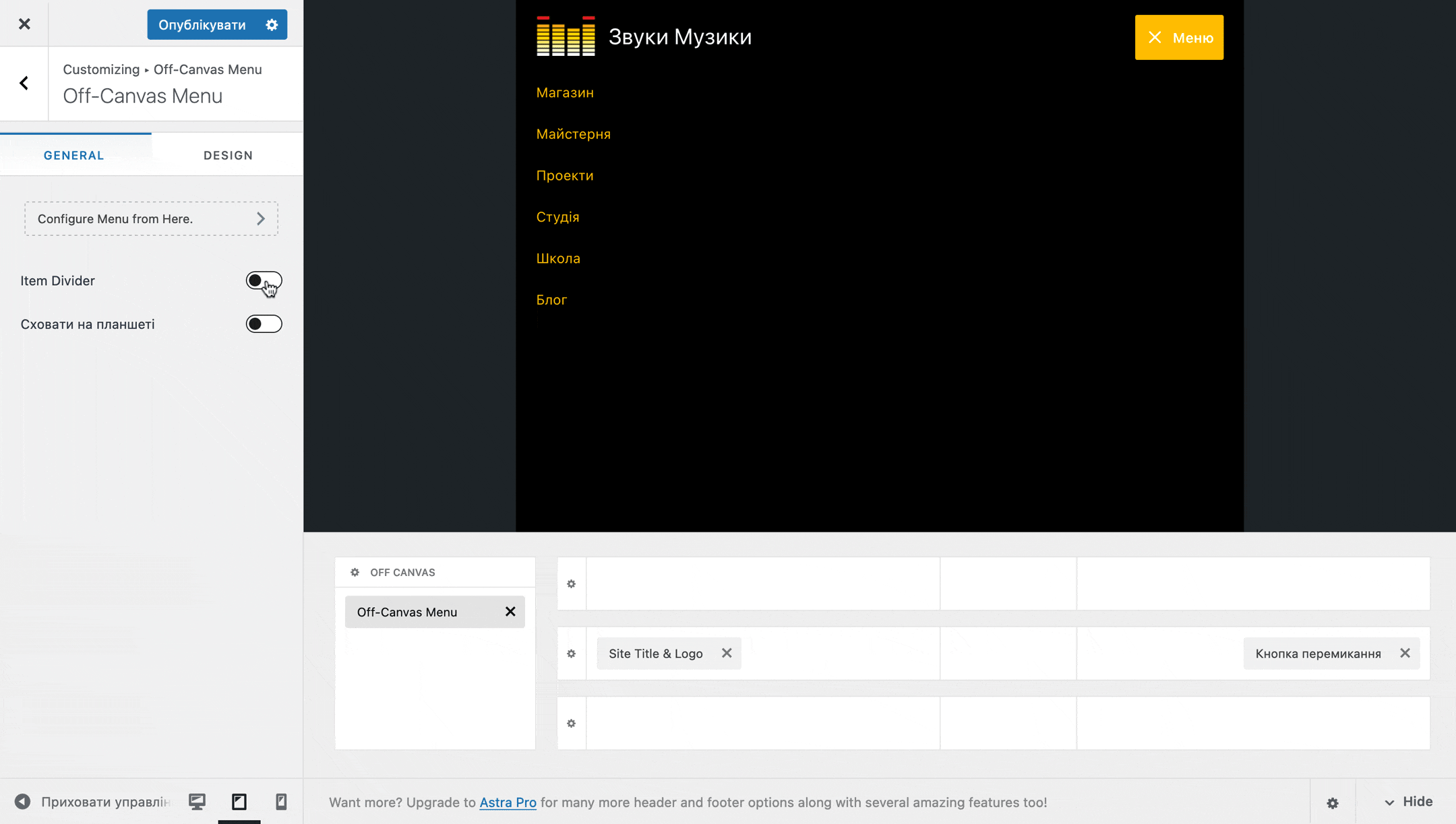Switch preview to tablet device icon
Screen dimensions: 1456x824
(x=239, y=802)
